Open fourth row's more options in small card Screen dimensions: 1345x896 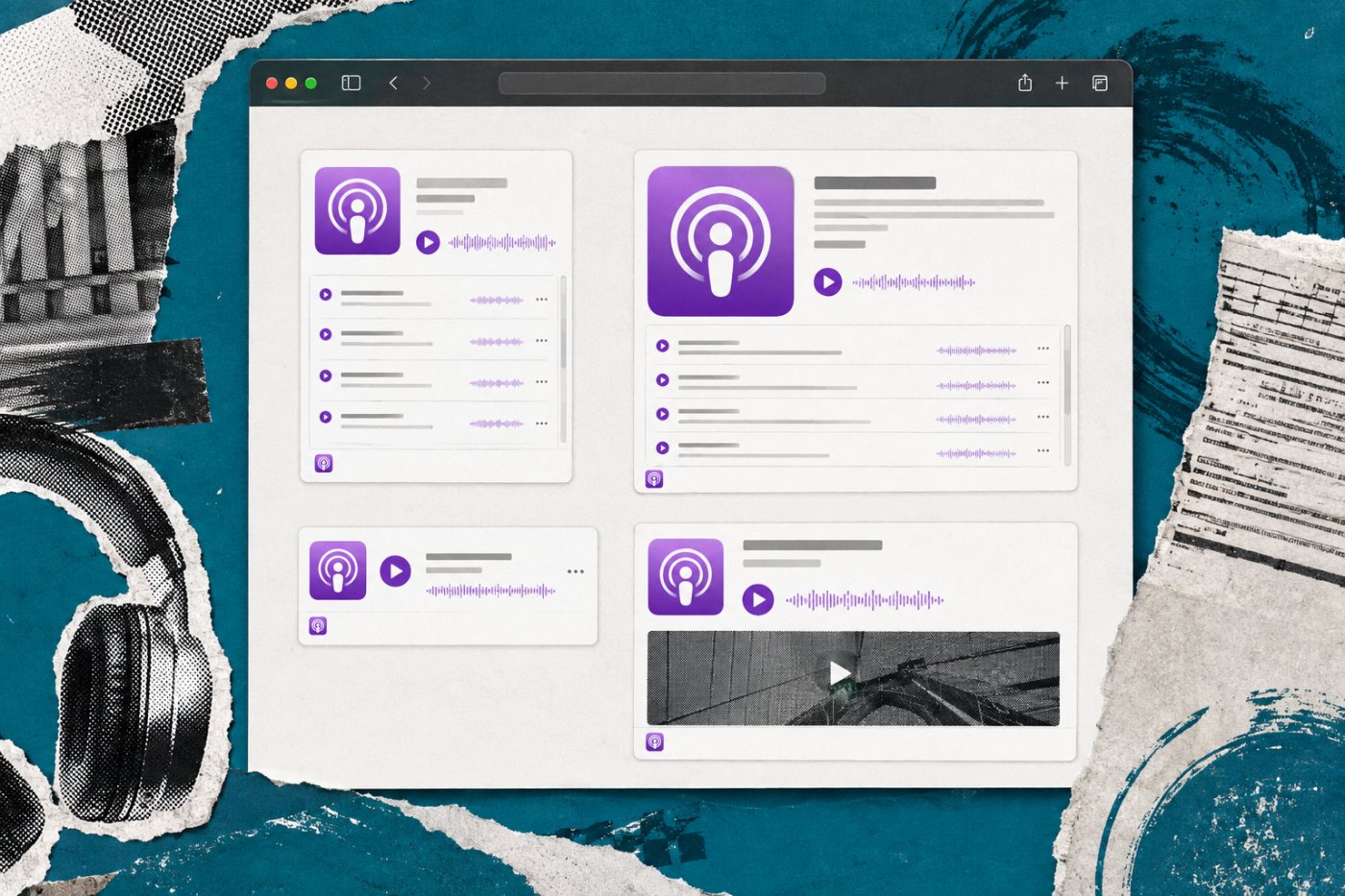click(542, 424)
